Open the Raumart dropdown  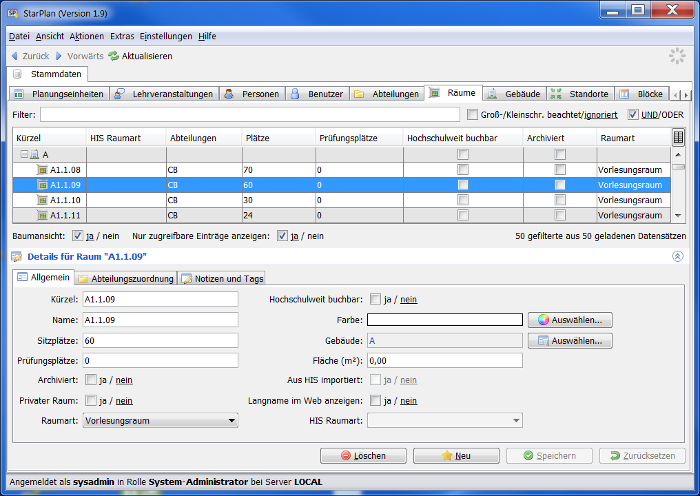point(160,421)
